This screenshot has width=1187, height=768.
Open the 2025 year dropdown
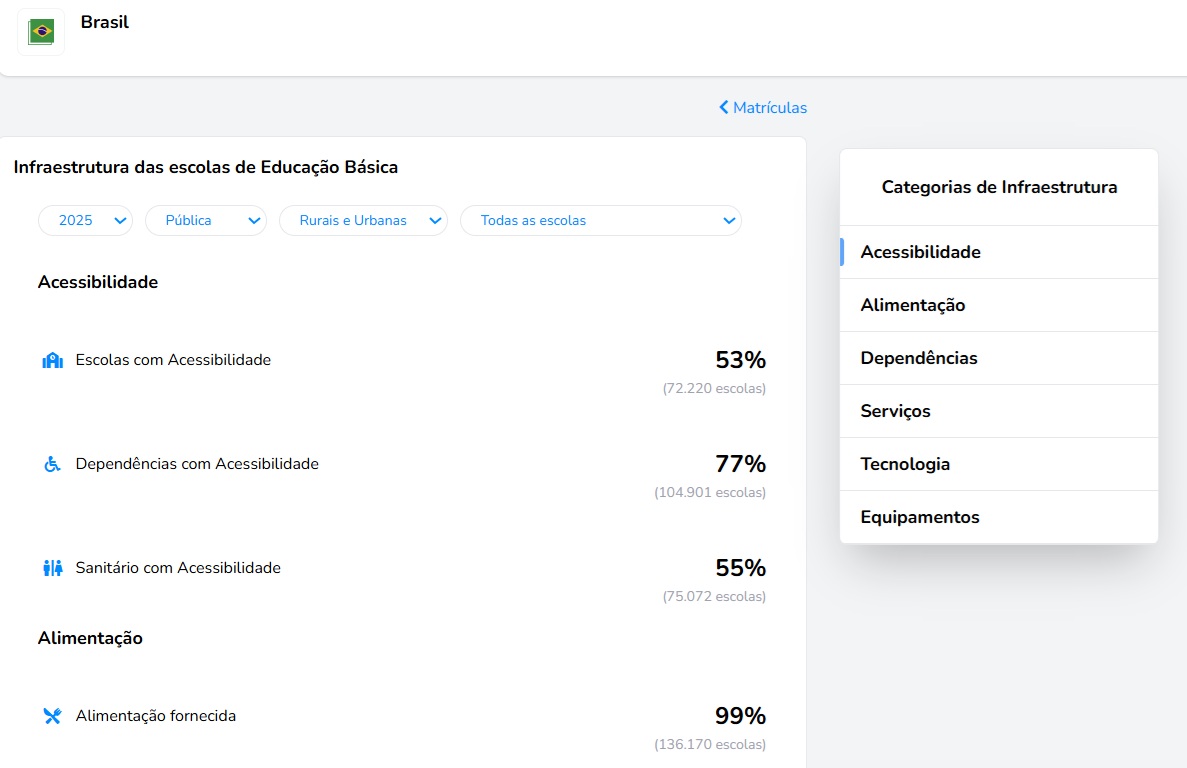[x=85, y=220]
